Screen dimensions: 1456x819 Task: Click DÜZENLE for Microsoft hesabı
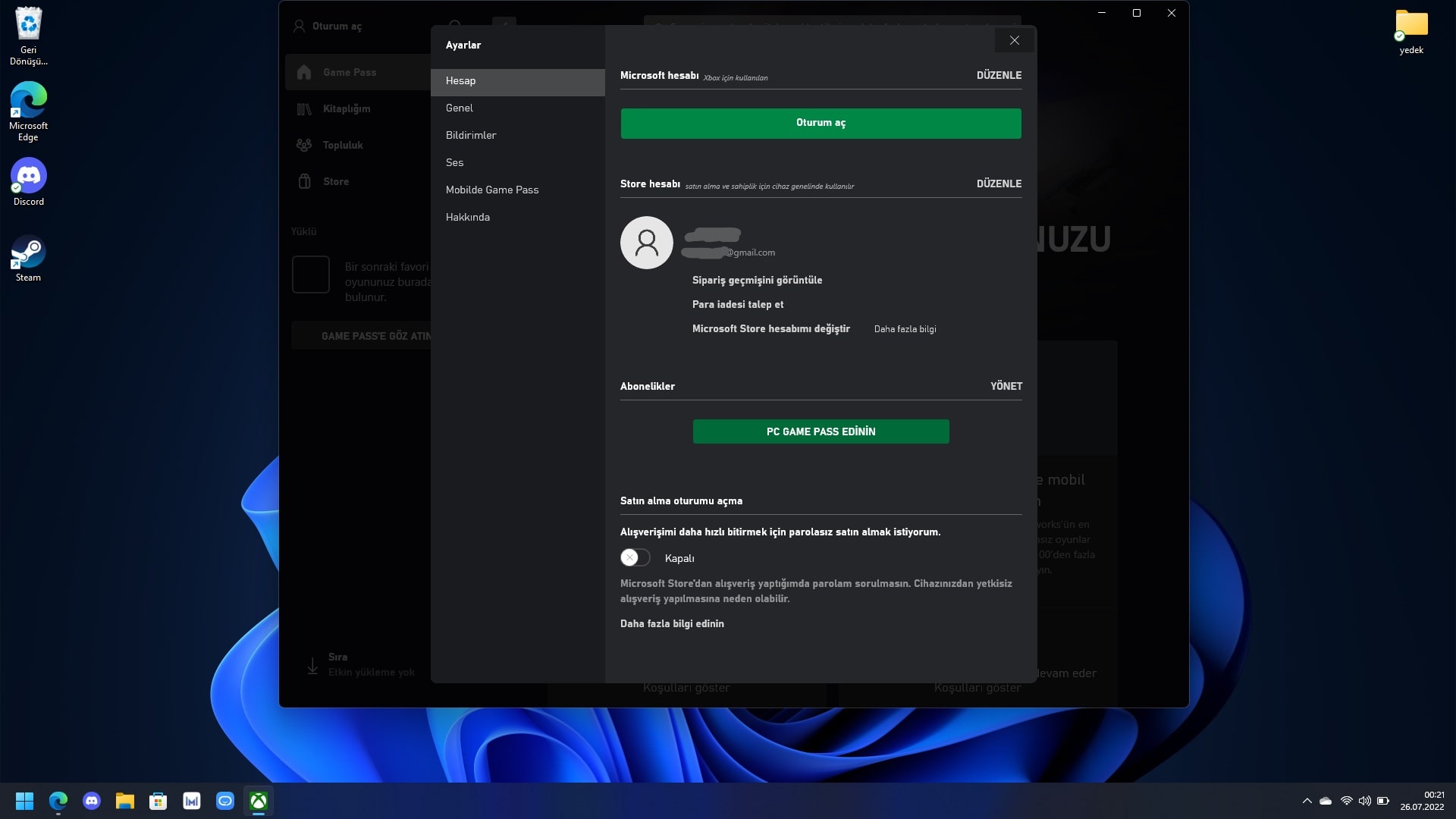click(999, 75)
